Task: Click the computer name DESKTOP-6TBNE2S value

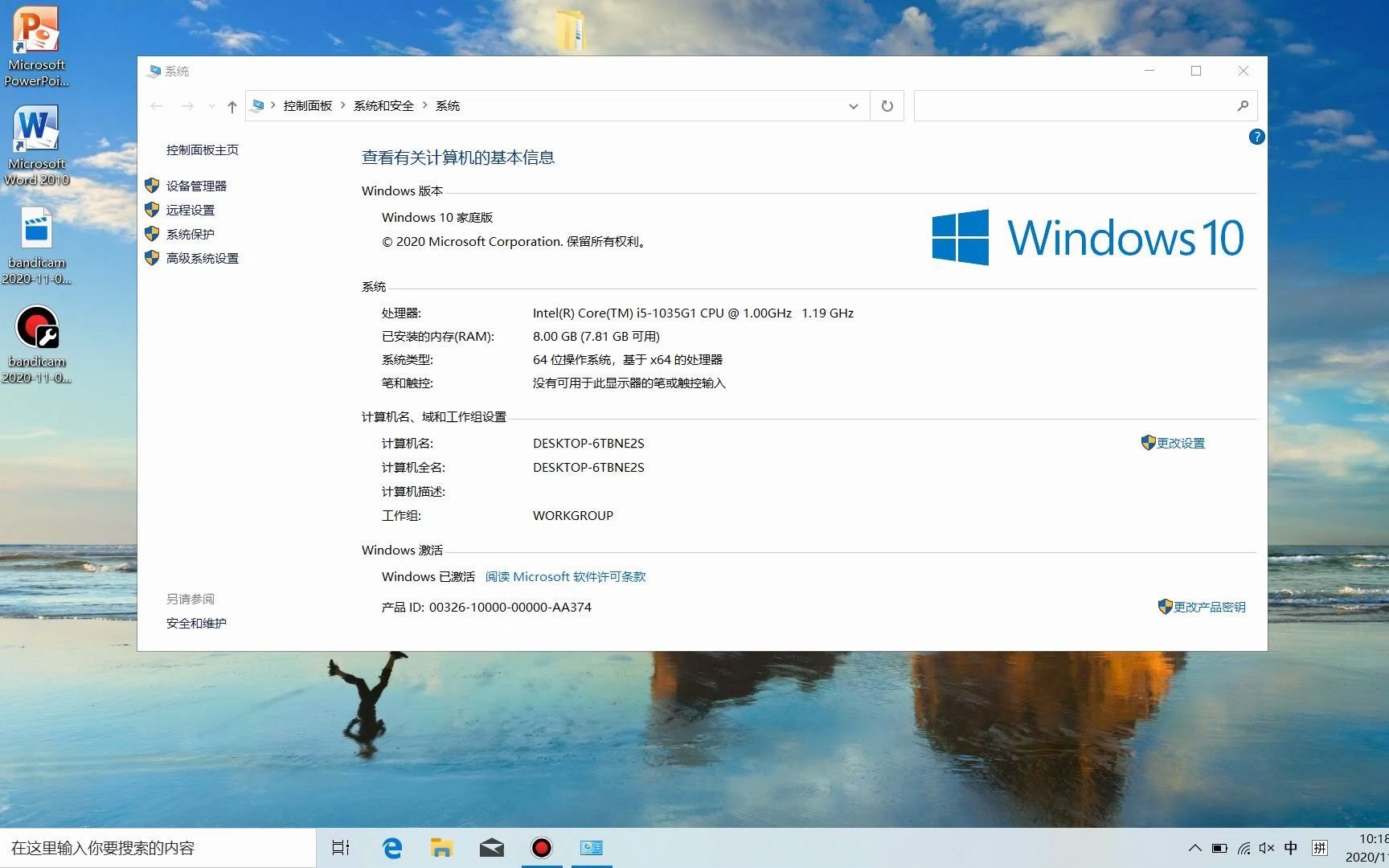Action: 588,443
